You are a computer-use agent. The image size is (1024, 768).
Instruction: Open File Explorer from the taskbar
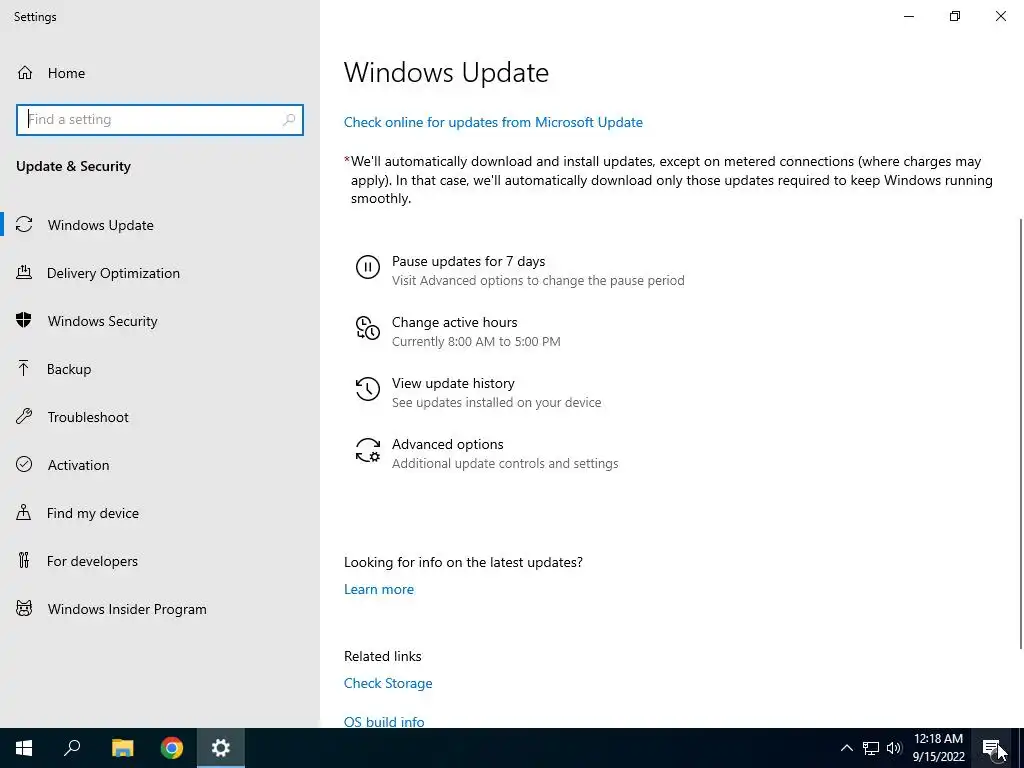tap(122, 748)
